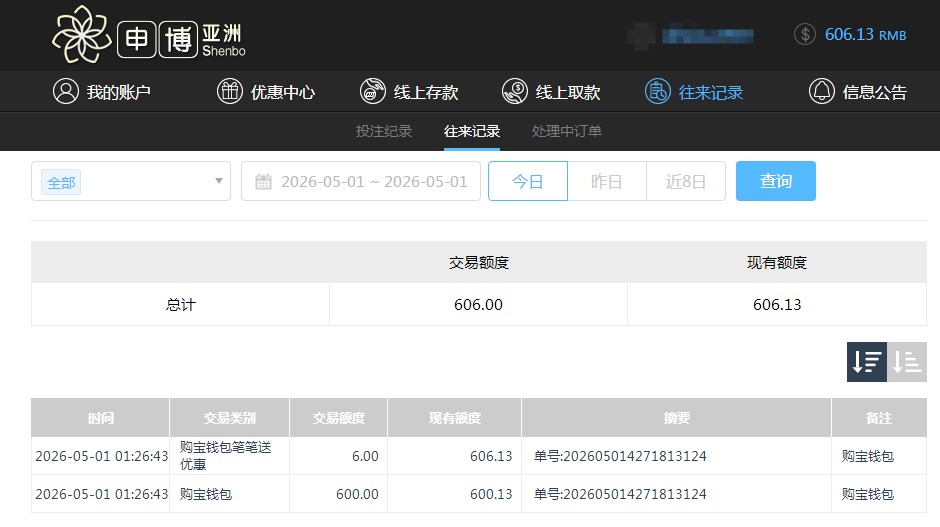Click the Shenbo flower logo

coord(82,35)
